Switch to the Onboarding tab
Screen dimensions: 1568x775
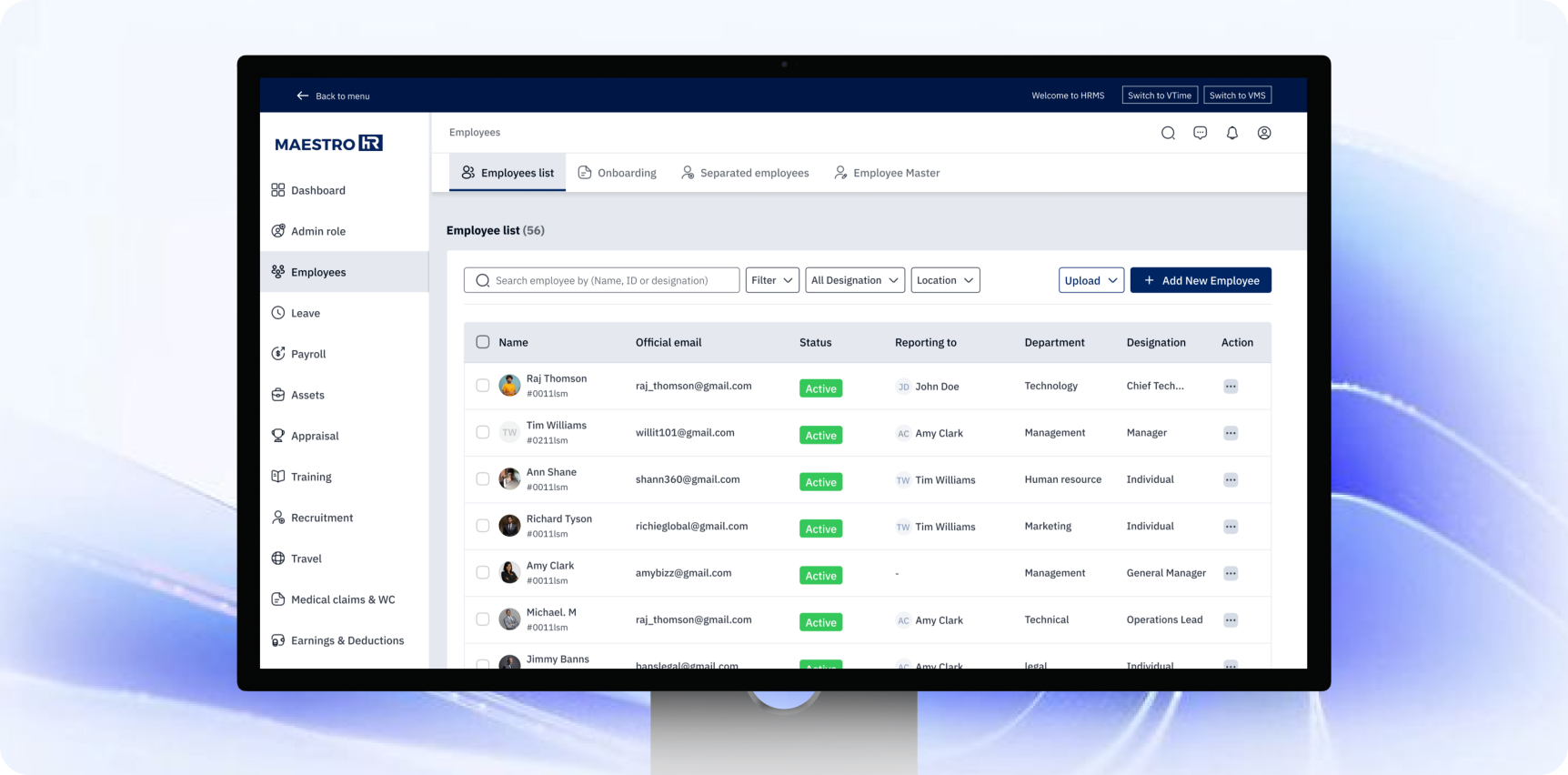[x=618, y=173]
